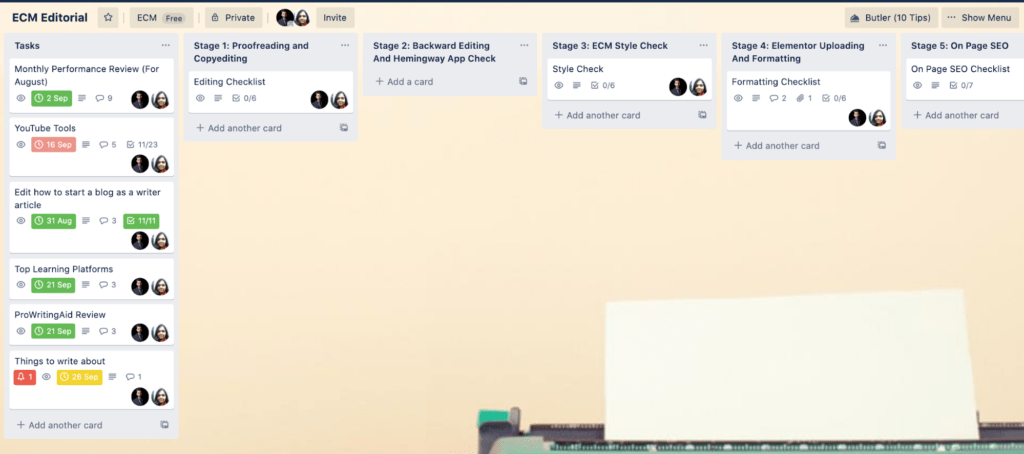Toggle the 31 Aug due date badge complete
Screen dimensions: 1024x454
52,221
